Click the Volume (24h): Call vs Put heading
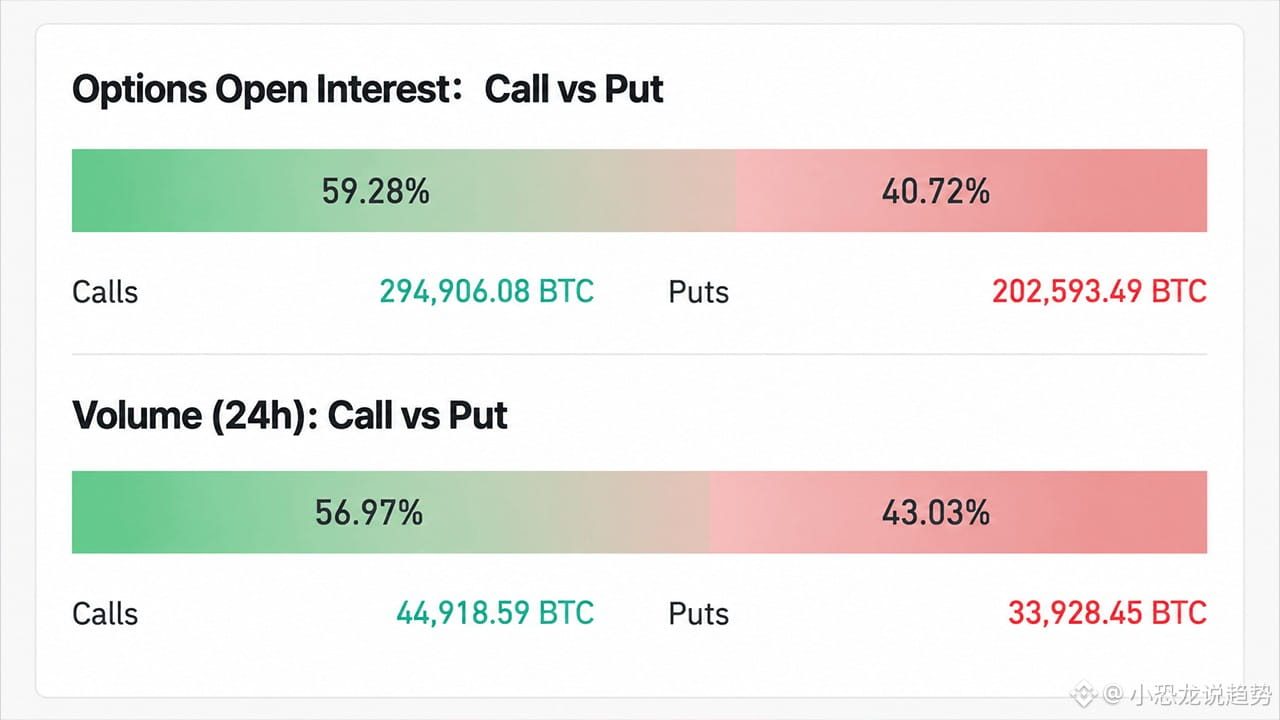The height and width of the screenshot is (720, 1280). pos(290,414)
